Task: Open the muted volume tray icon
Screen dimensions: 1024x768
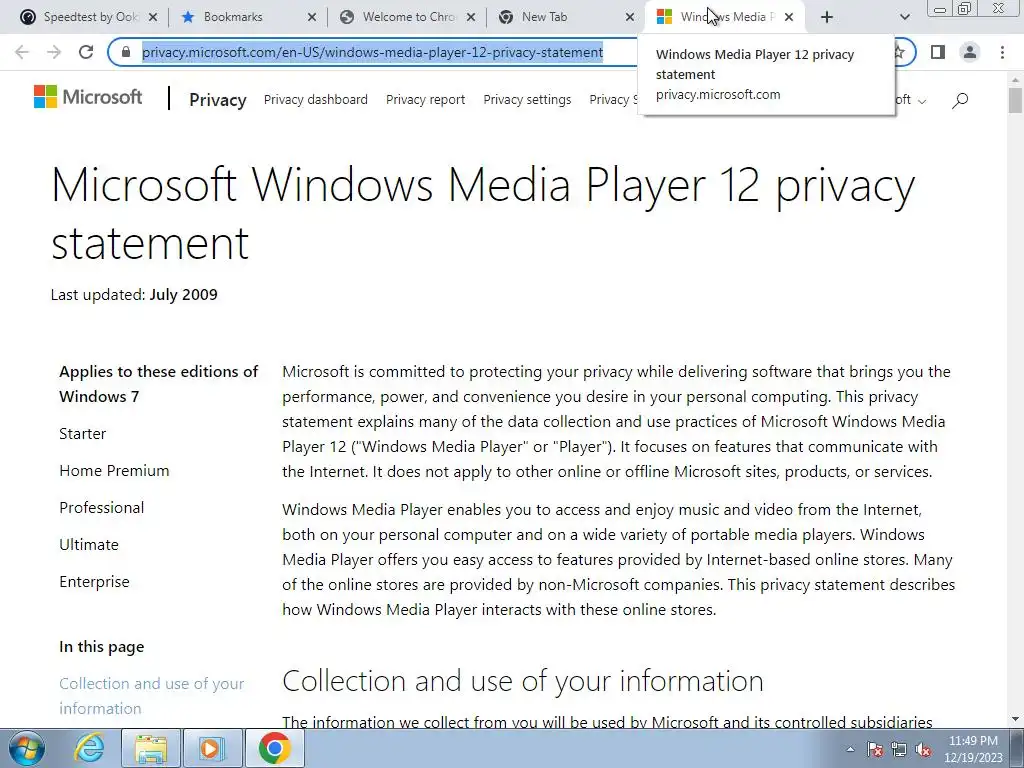Action: tap(923, 749)
